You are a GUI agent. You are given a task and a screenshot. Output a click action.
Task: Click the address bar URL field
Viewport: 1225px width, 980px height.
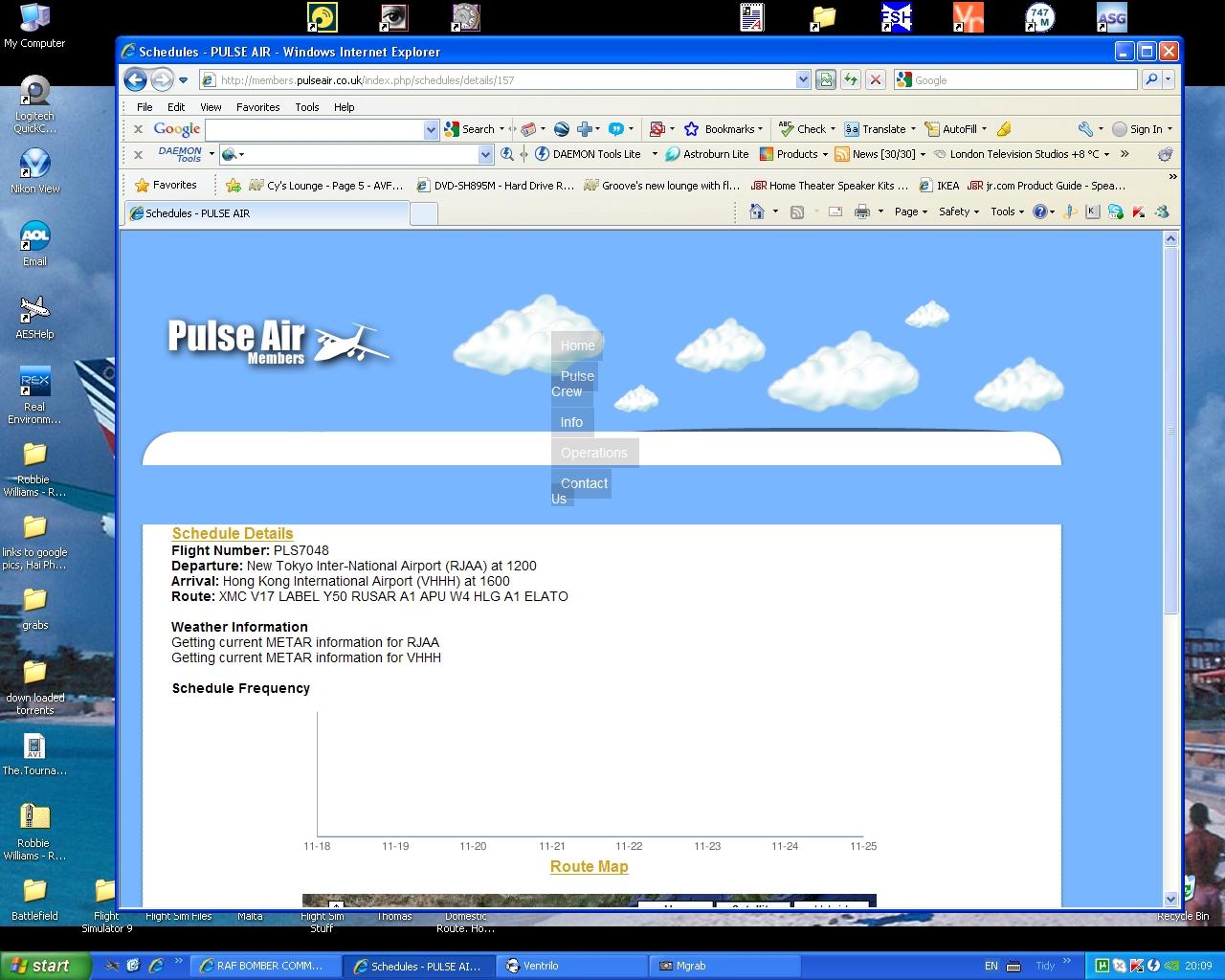tap(497, 80)
